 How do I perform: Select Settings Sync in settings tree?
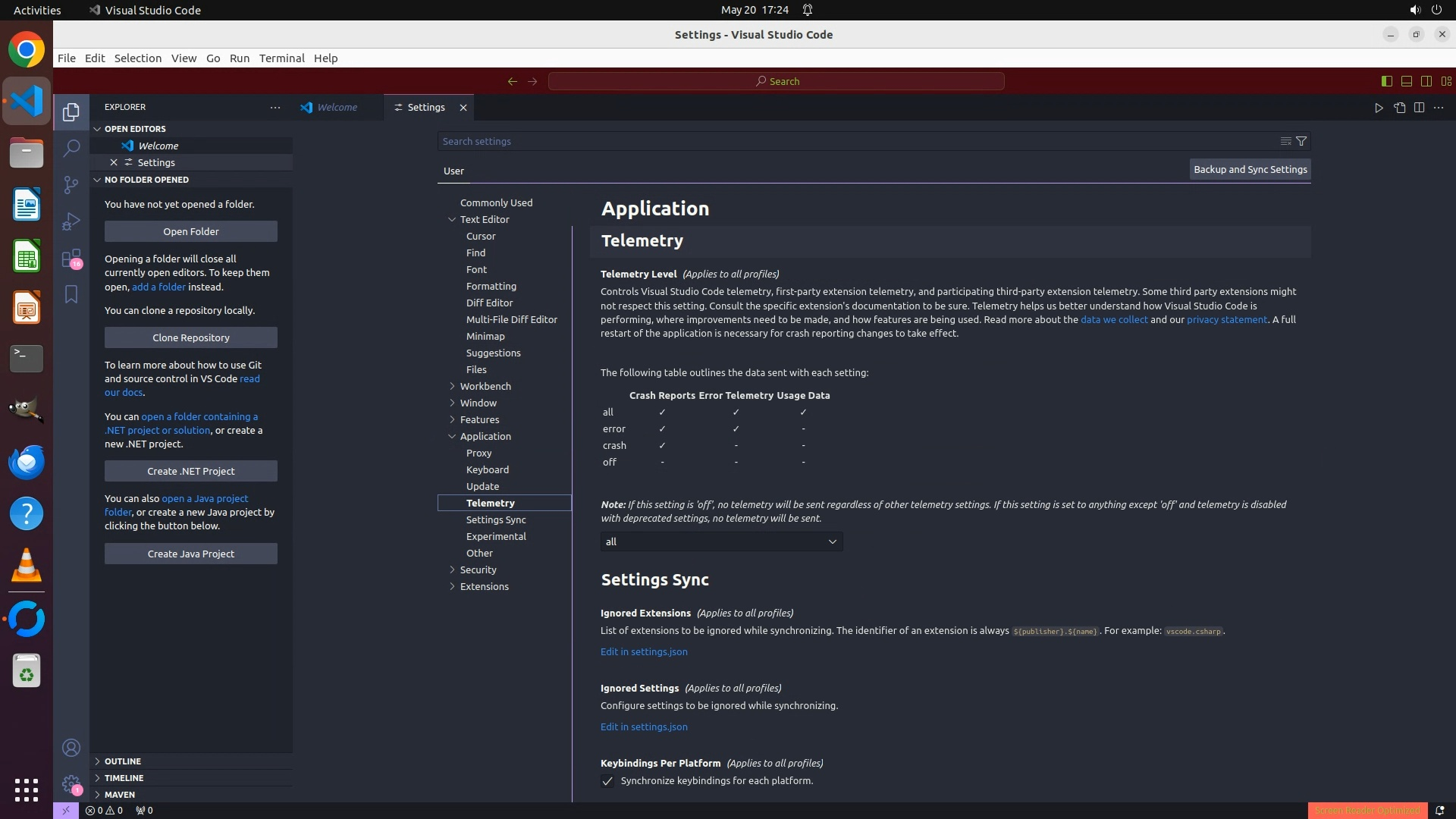(x=496, y=519)
